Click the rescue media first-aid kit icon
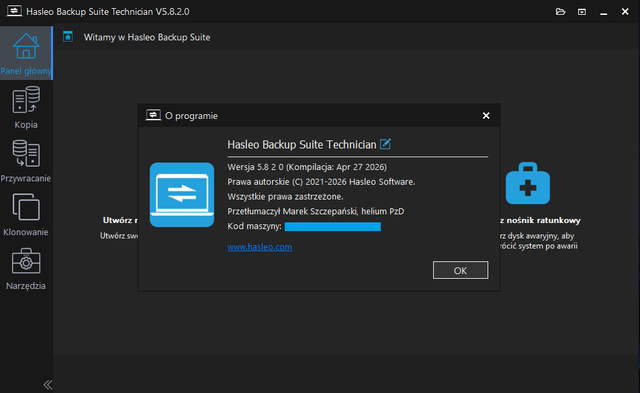Image resolution: width=640 pixels, height=393 pixels. click(528, 183)
